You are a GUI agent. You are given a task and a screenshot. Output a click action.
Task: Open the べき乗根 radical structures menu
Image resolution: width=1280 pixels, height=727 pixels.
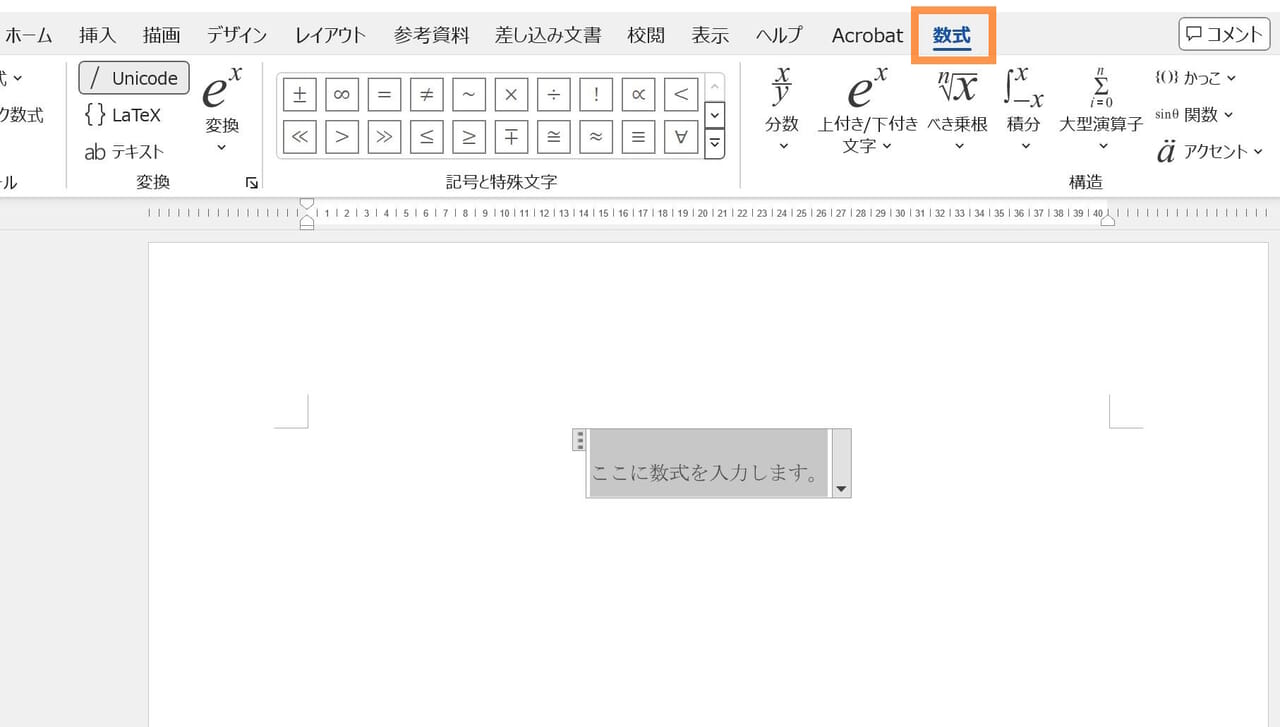point(958,110)
